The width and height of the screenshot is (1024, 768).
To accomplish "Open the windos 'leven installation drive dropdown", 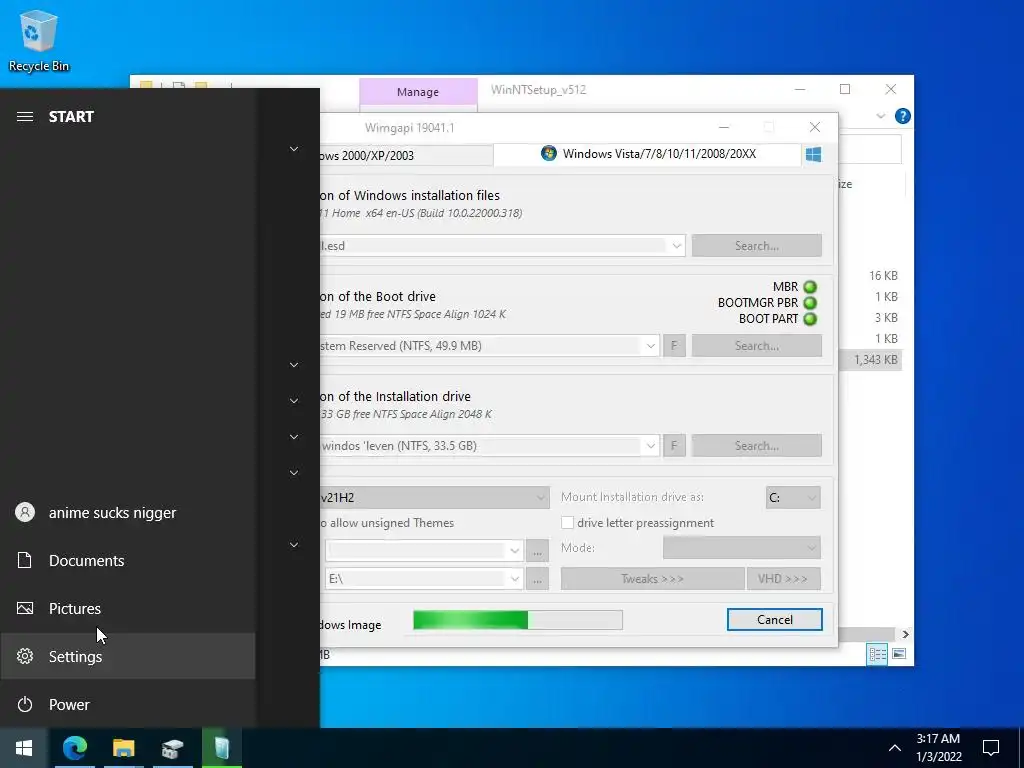I will (x=650, y=445).
